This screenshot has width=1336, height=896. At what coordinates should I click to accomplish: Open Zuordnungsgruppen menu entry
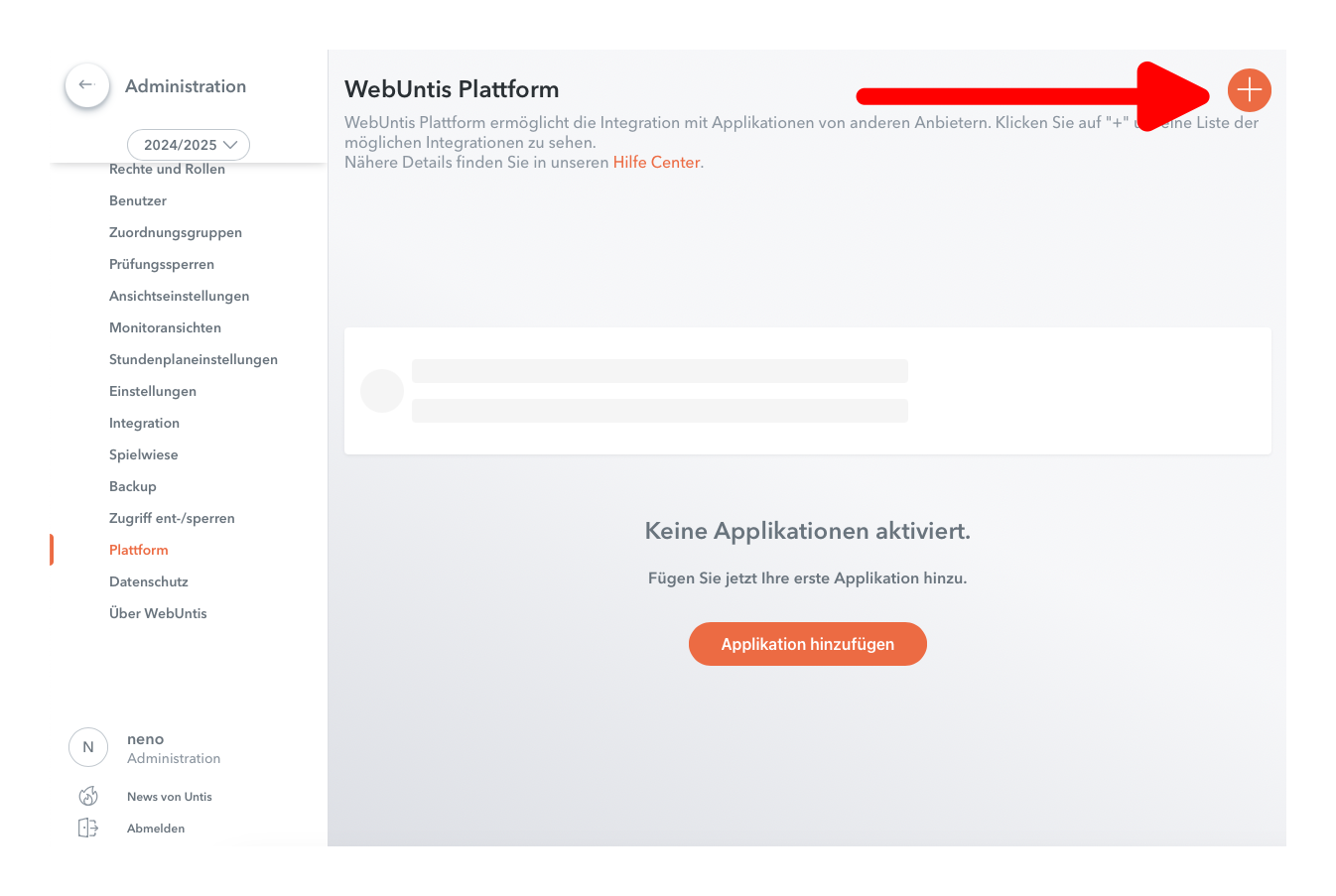pyautogui.click(x=176, y=232)
